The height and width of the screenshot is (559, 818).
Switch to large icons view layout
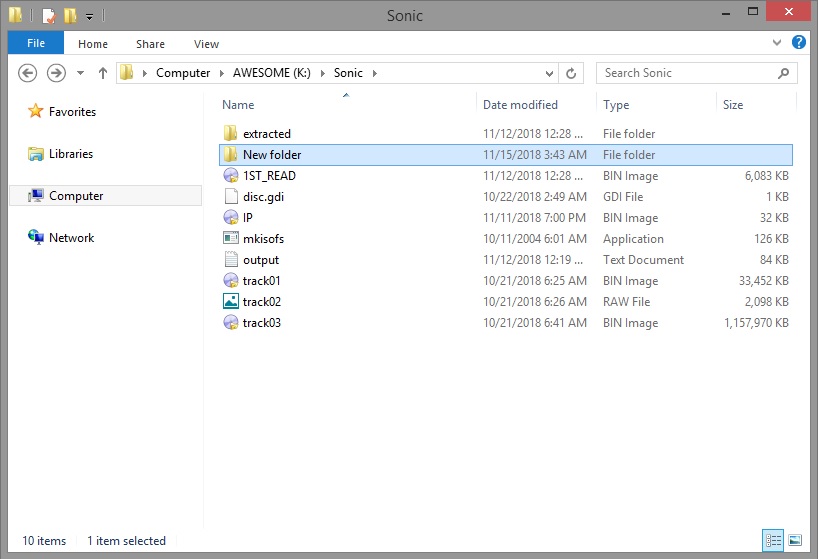coord(795,540)
